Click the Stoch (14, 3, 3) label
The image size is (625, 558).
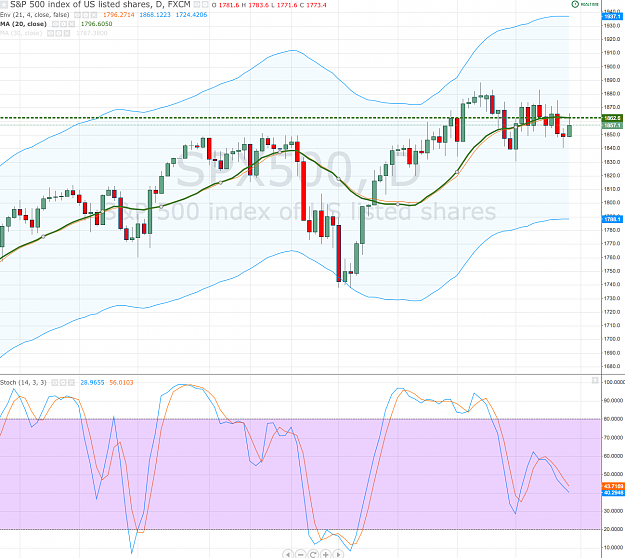coord(23,383)
